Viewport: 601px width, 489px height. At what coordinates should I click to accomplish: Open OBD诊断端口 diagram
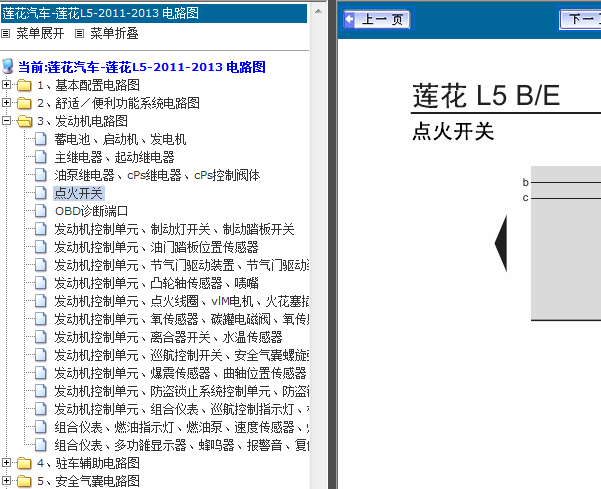[91, 211]
